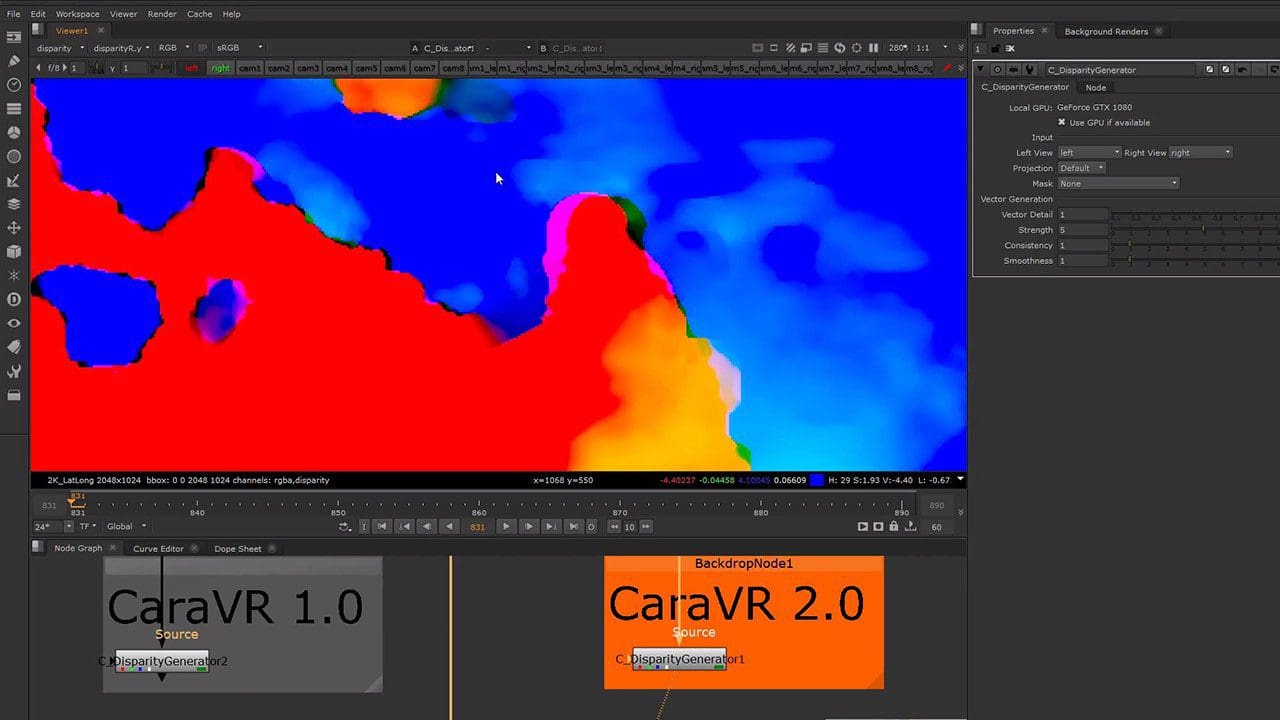Open the Left View dropdown
This screenshot has height=720, width=1280.
click(x=1089, y=153)
